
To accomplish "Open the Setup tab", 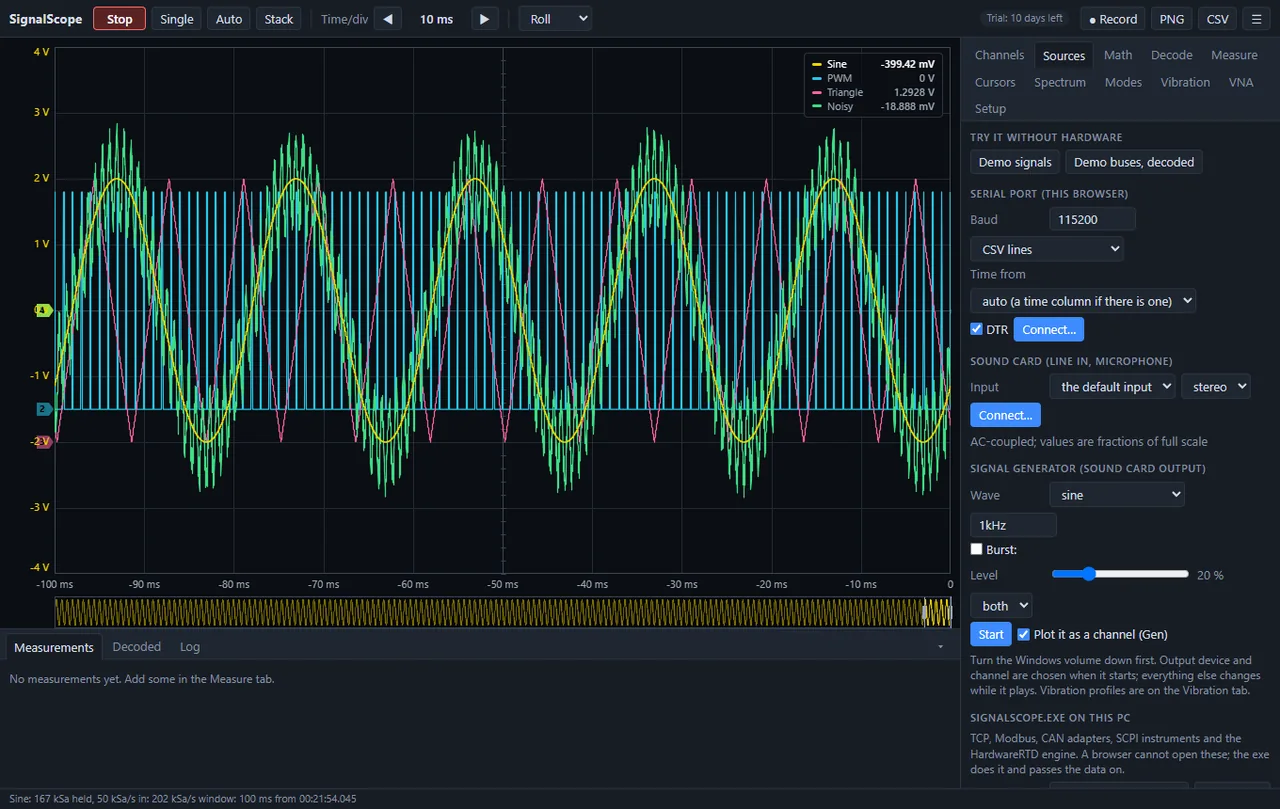I will [990, 108].
